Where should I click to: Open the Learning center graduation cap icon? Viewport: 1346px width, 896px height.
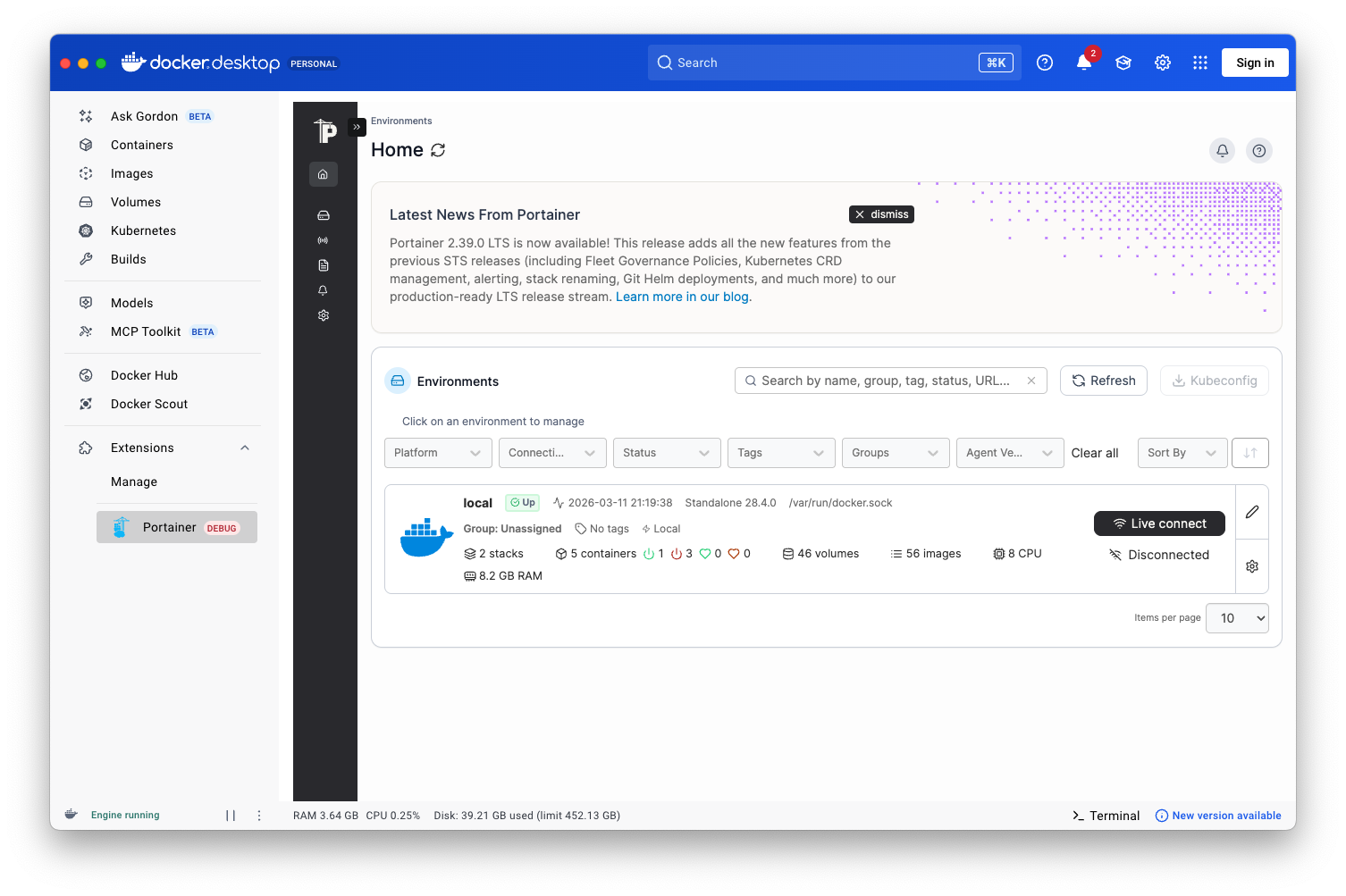(x=1123, y=63)
